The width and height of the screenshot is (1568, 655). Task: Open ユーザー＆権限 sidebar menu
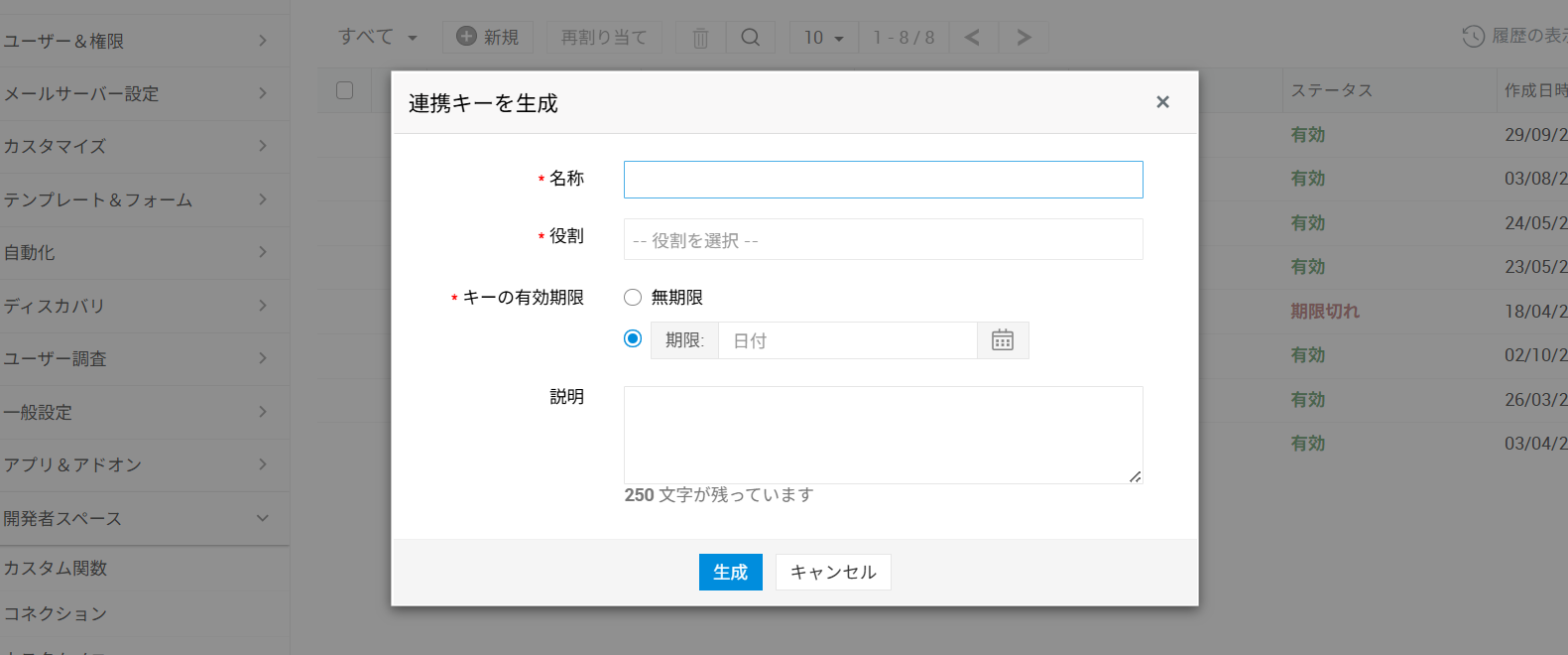[x=136, y=41]
